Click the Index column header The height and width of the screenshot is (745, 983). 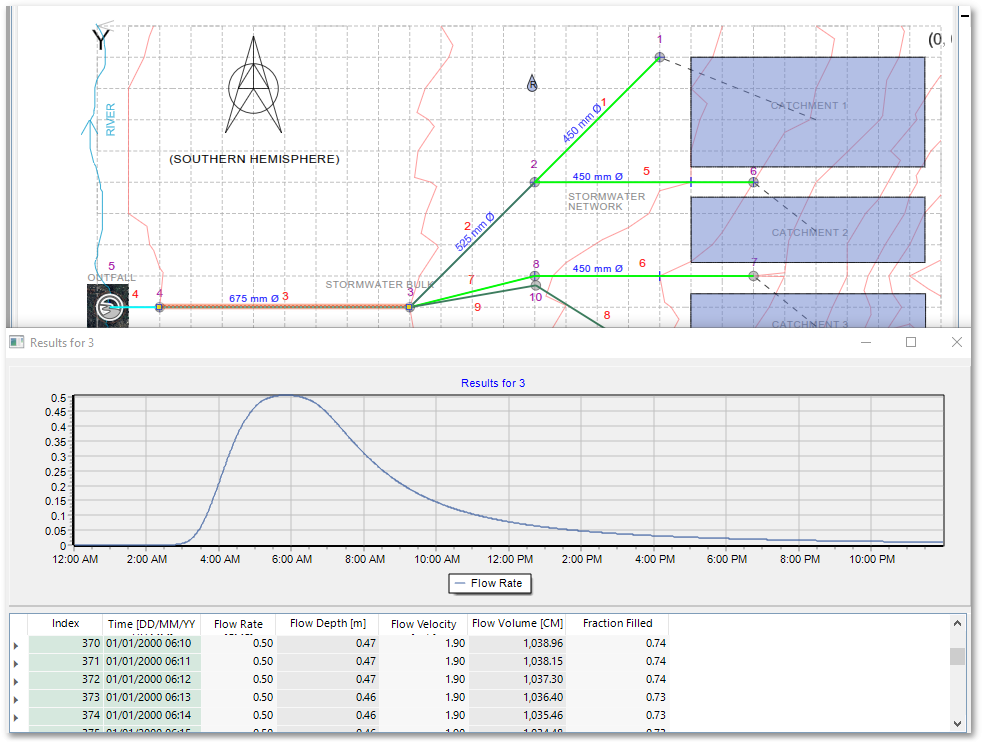coord(65,623)
